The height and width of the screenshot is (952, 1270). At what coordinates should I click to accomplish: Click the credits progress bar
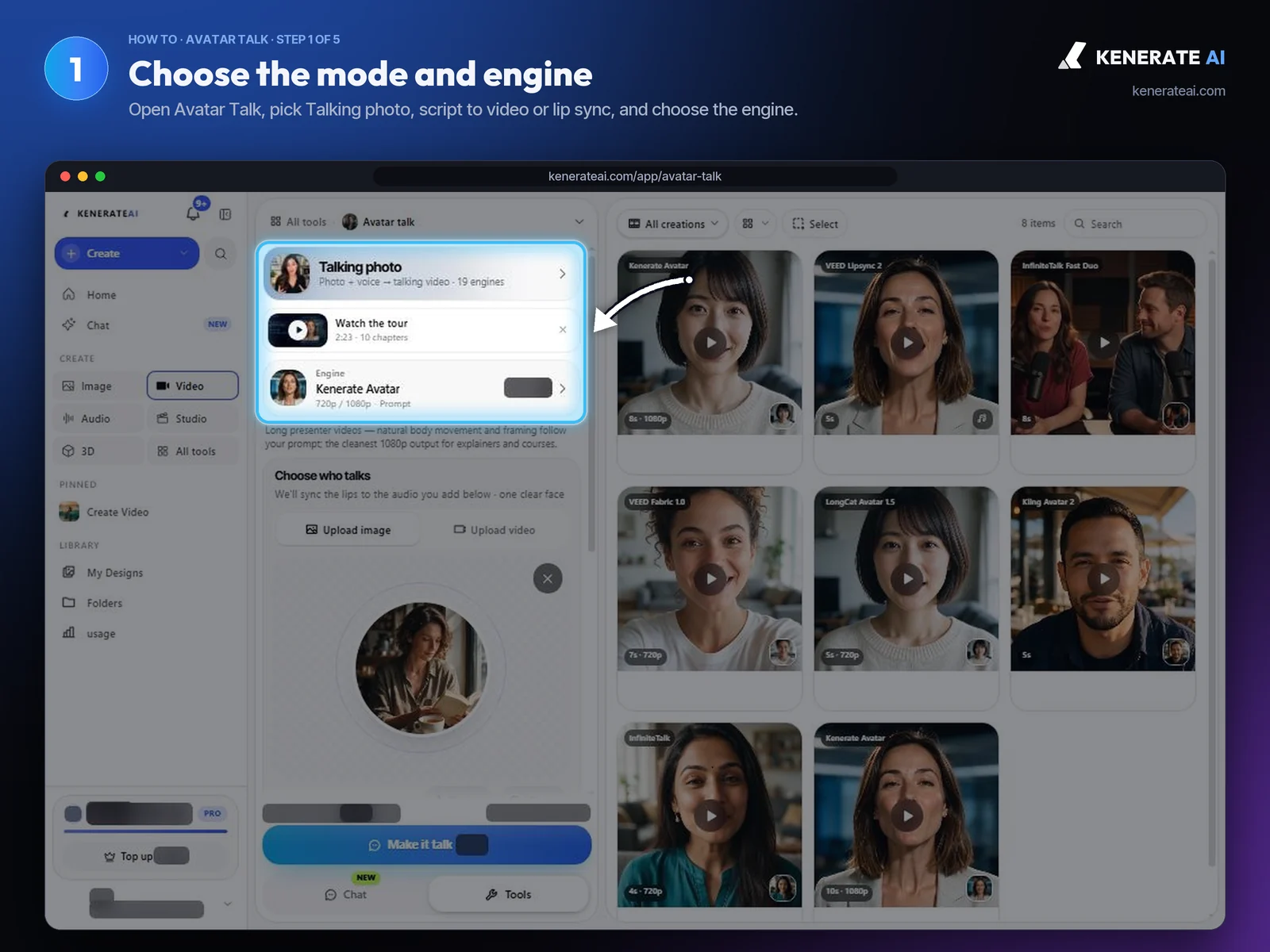coord(145,831)
